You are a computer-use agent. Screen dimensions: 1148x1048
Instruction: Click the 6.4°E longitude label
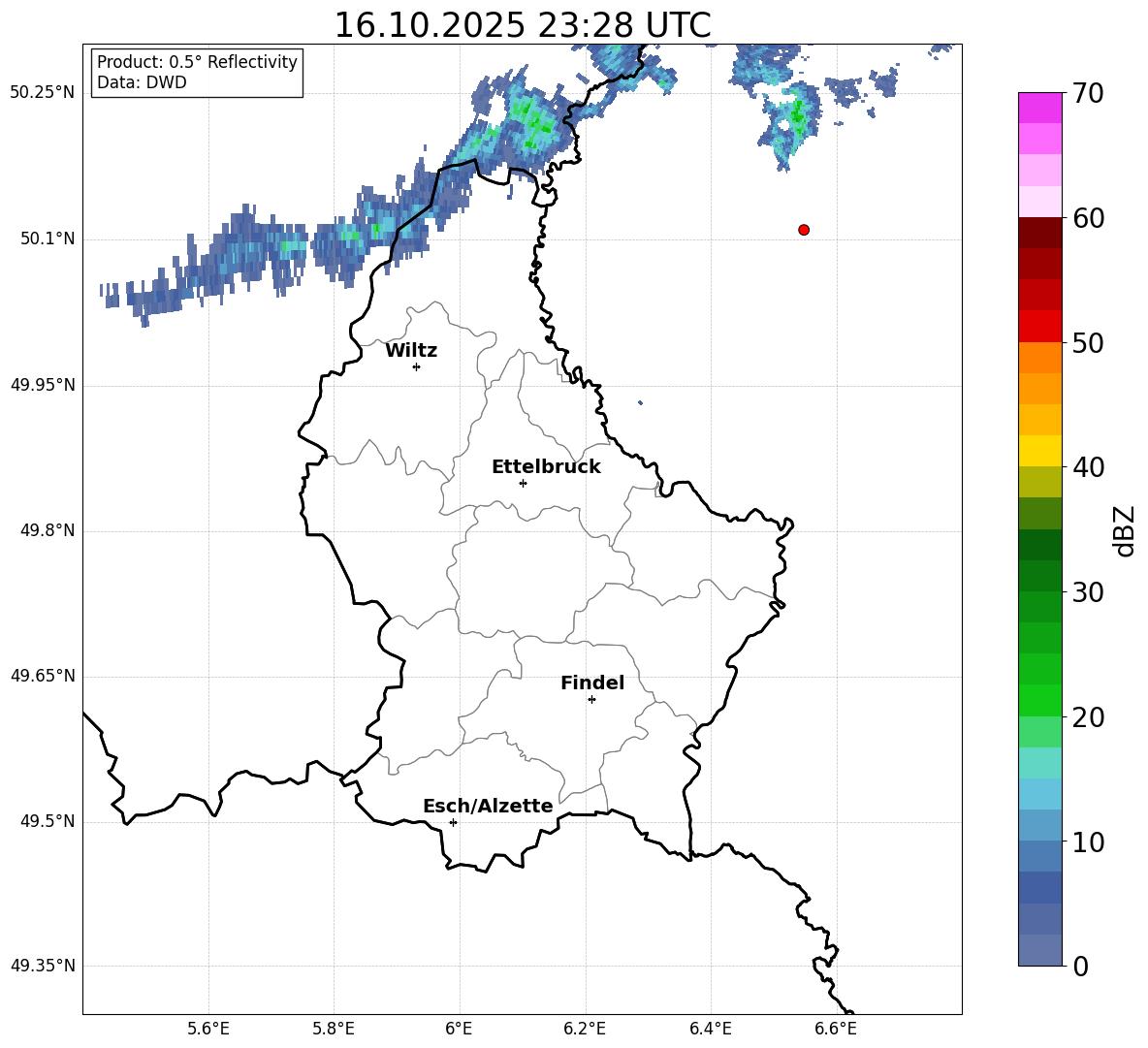tap(710, 1029)
